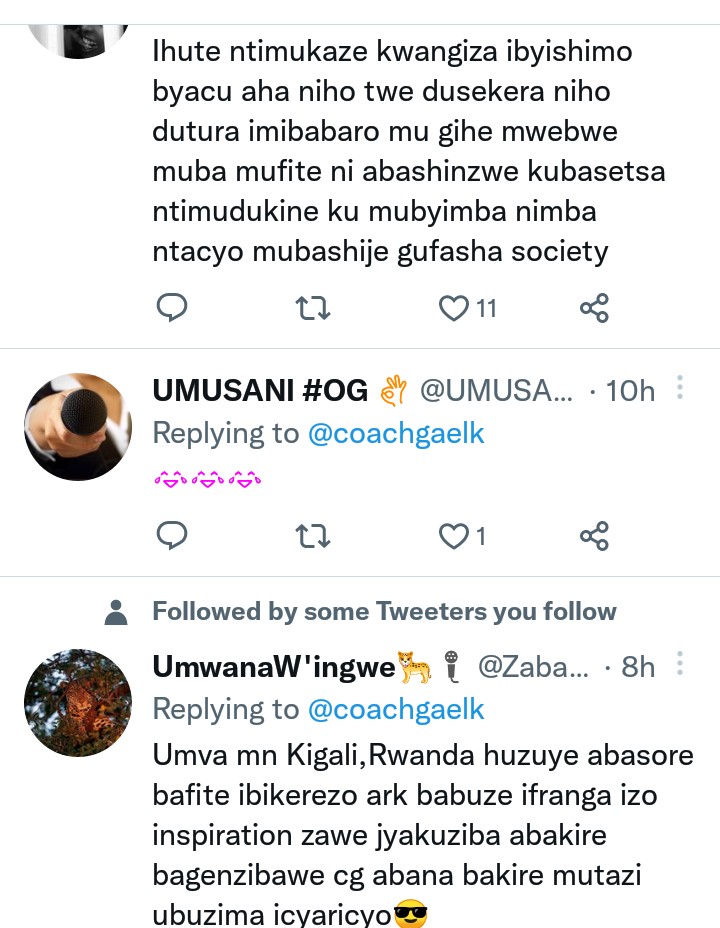Viewport: 720px width, 928px height.
Task: Open UMUSANI #OG display name profile
Action: tap(260, 391)
